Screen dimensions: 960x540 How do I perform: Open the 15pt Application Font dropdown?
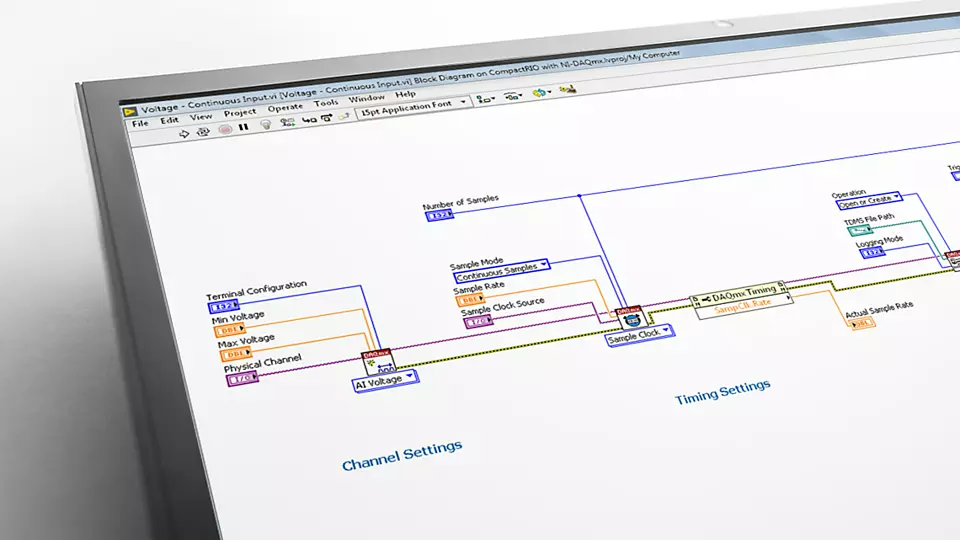pos(413,108)
